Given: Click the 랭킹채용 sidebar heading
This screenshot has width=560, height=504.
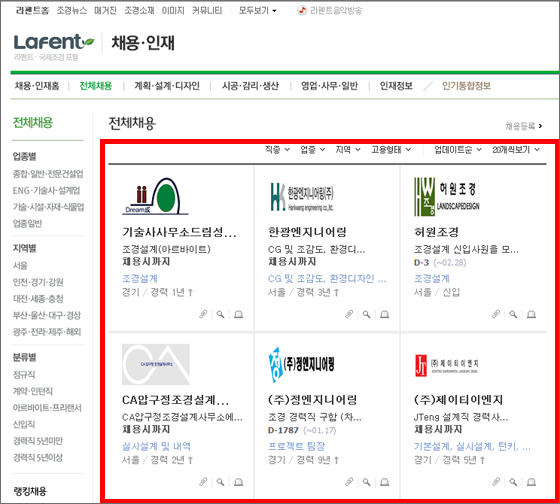Looking at the screenshot, I should (x=30, y=491).
